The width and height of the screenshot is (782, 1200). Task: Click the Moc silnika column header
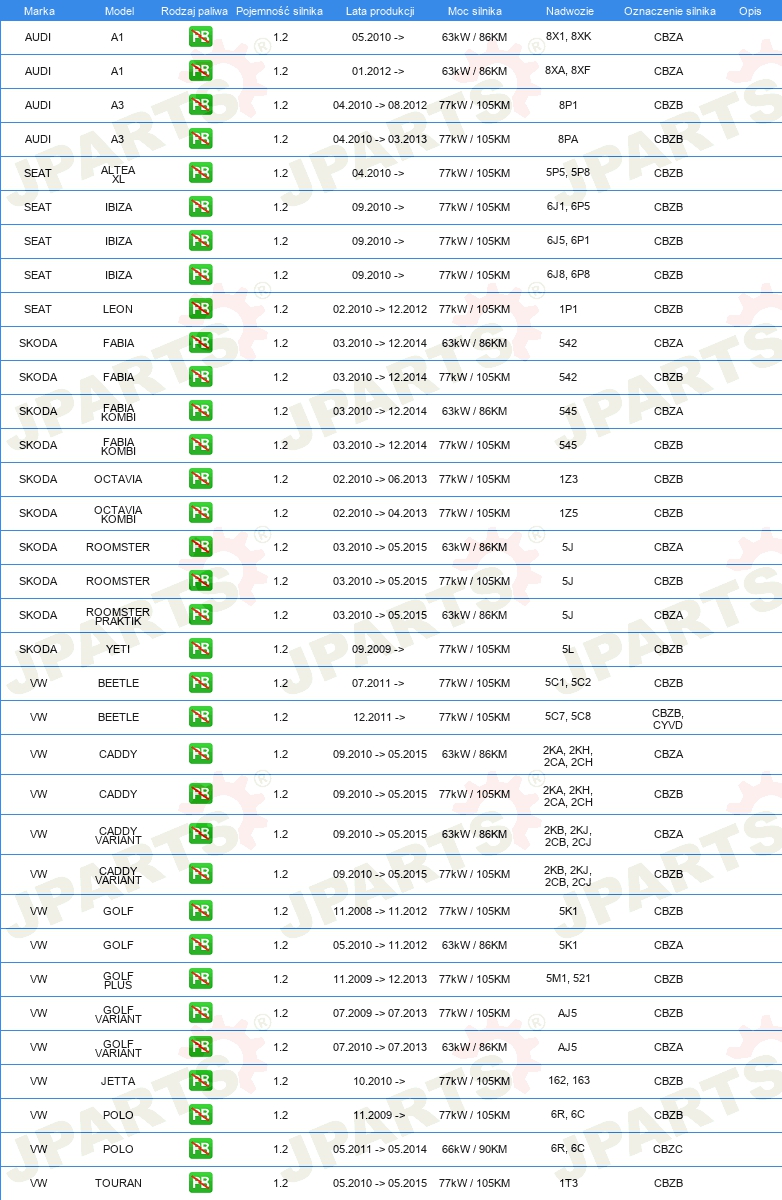[475, 11]
